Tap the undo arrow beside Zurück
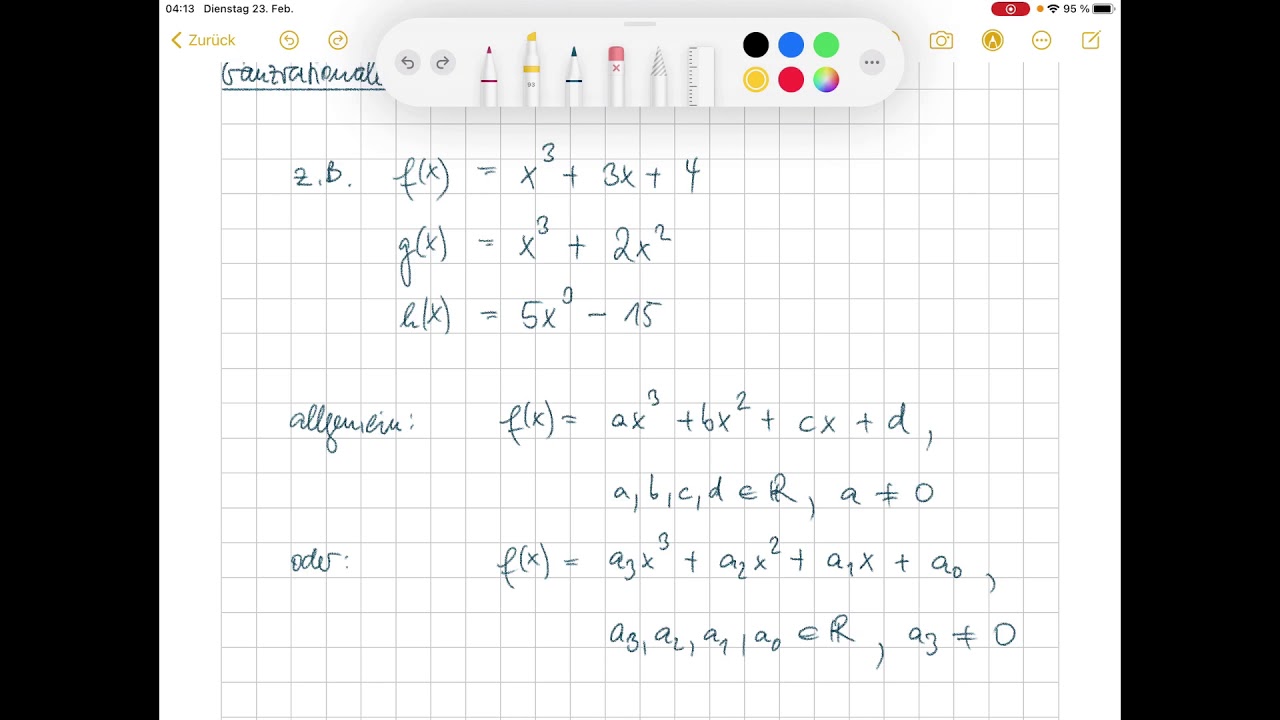 pyautogui.click(x=289, y=40)
